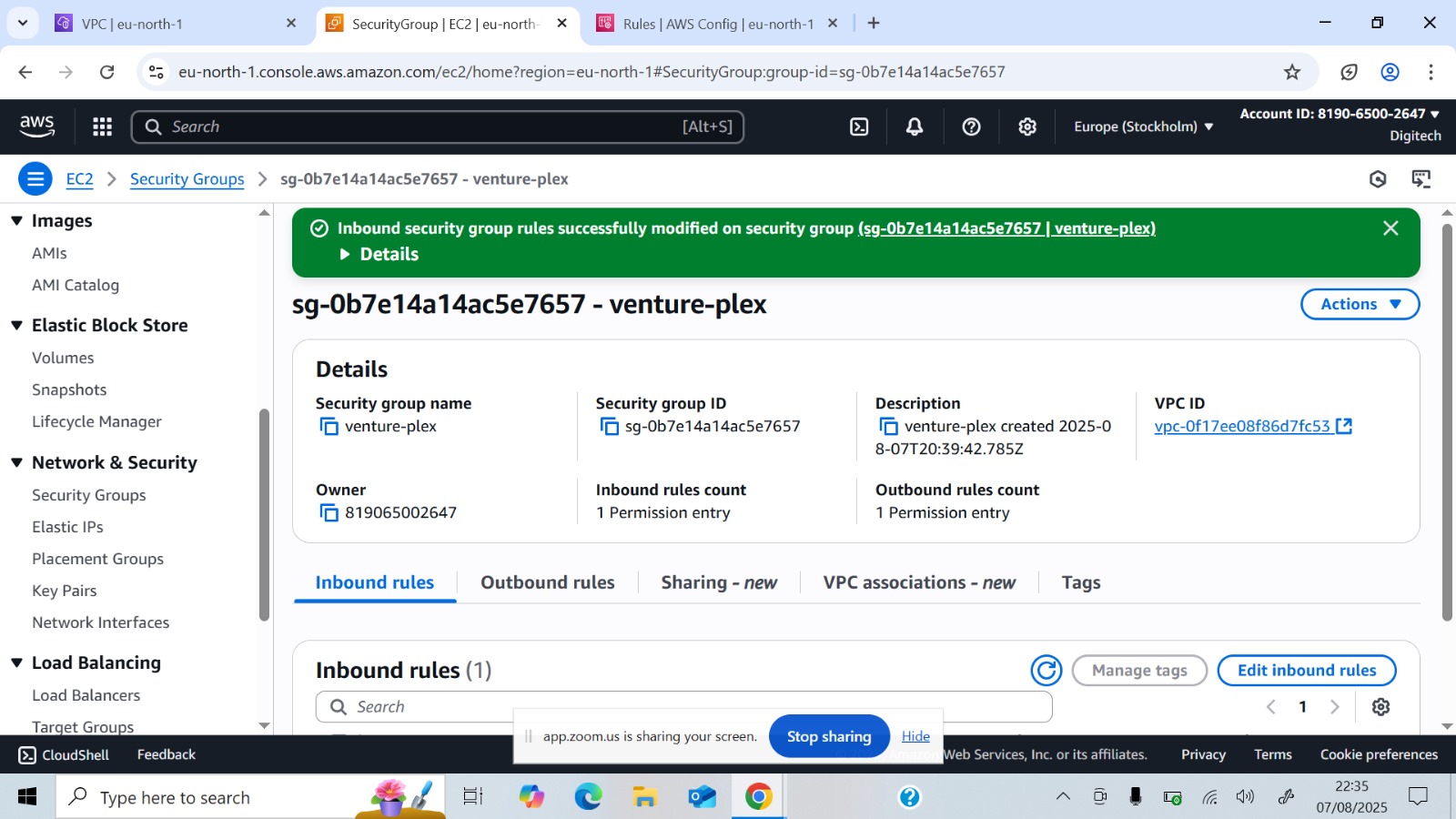Dismiss the green success banner
This screenshot has width=1456, height=819.
[1390, 228]
